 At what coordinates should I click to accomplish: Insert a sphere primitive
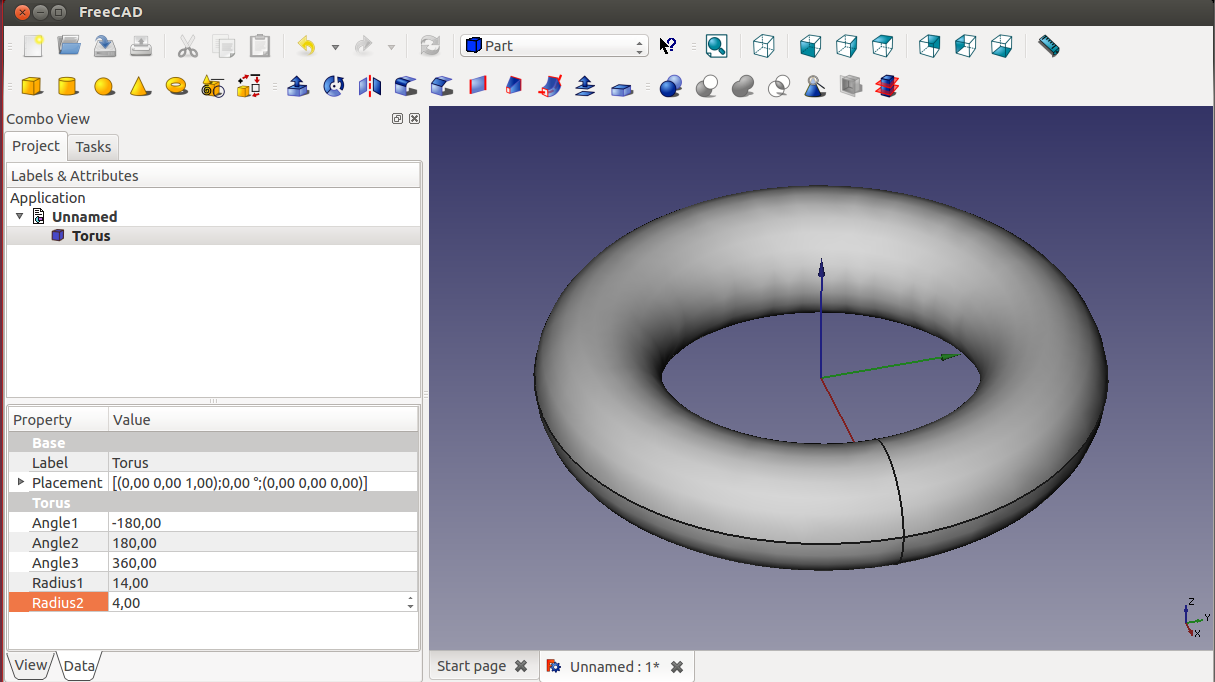click(x=103, y=87)
